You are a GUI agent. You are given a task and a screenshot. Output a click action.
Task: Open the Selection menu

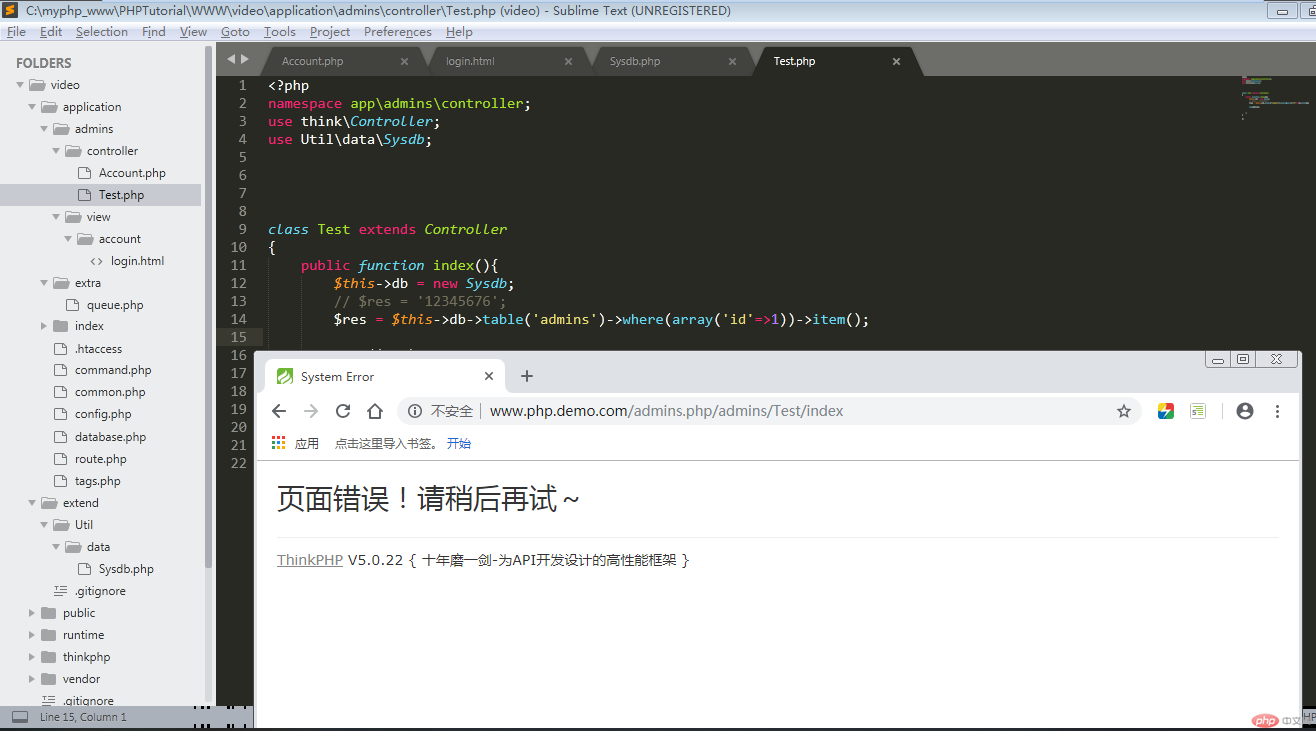point(102,32)
